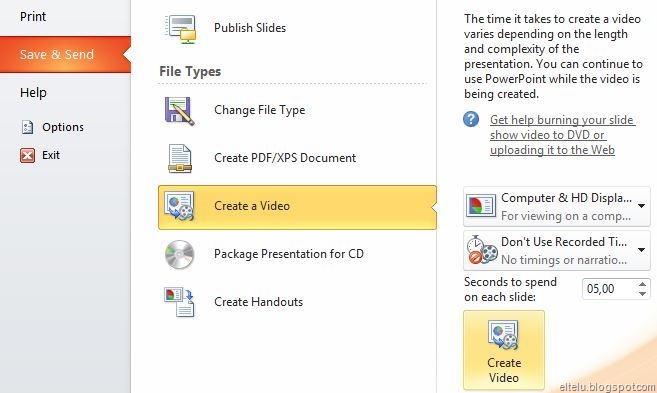The width and height of the screenshot is (657, 393).
Task: Select the Save & Send tab
Action: coord(65,54)
